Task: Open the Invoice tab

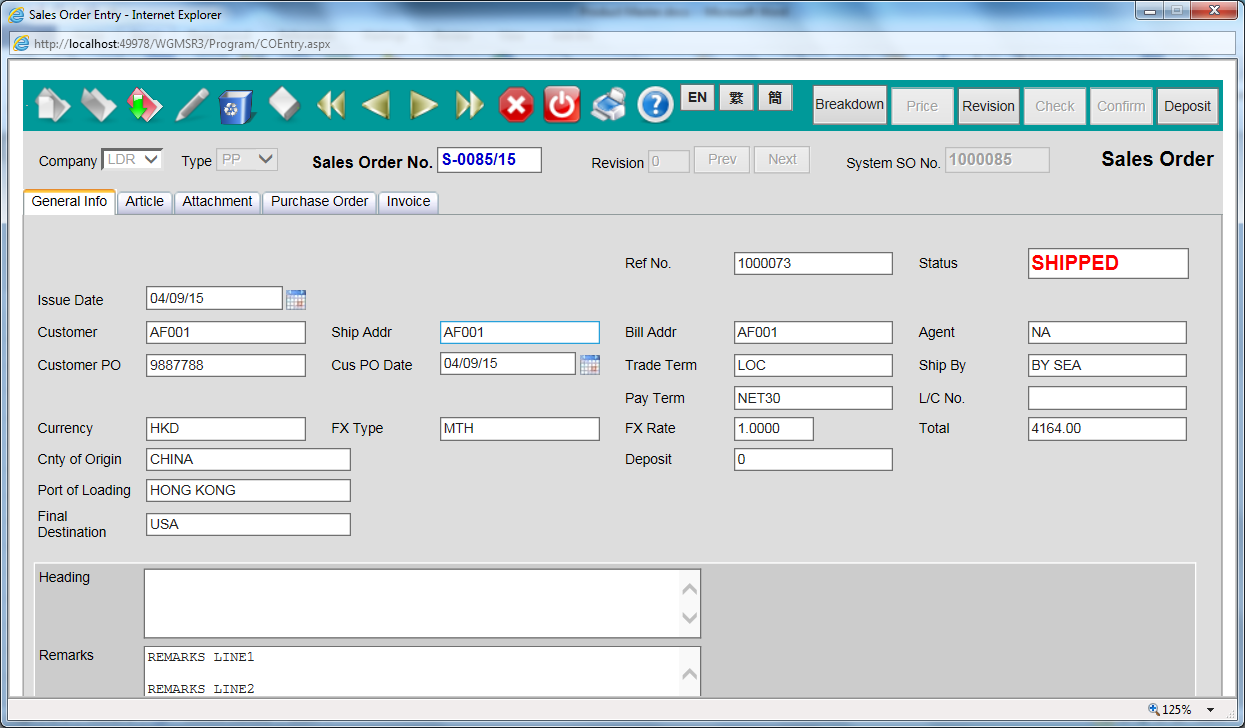Action: point(409,202)
